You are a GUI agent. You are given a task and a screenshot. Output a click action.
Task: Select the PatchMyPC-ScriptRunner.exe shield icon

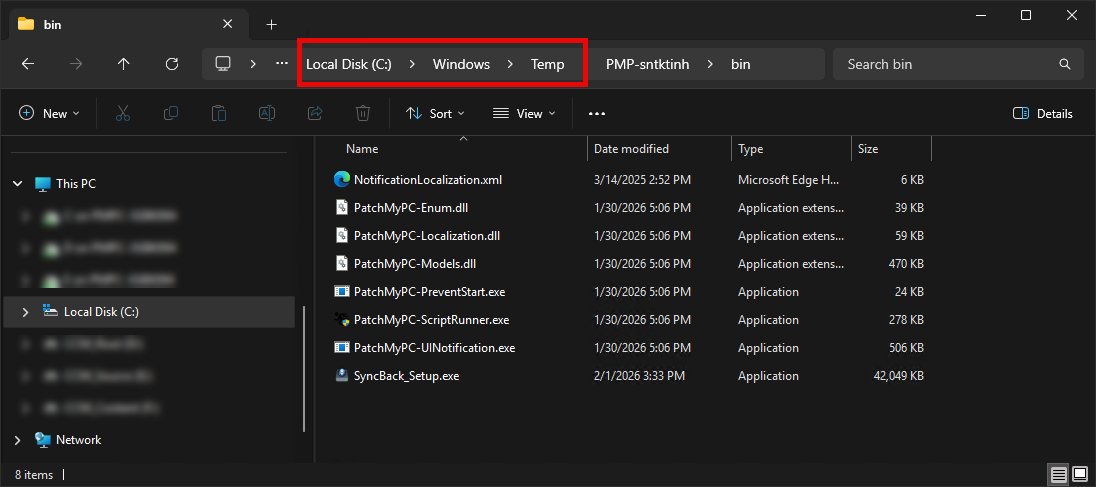[x=342, y=319]
